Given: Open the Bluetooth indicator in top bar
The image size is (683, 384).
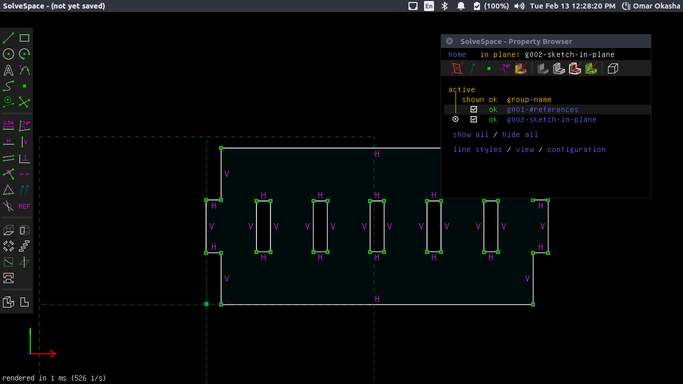Looking at the screenshot, I should coord(445,6).
